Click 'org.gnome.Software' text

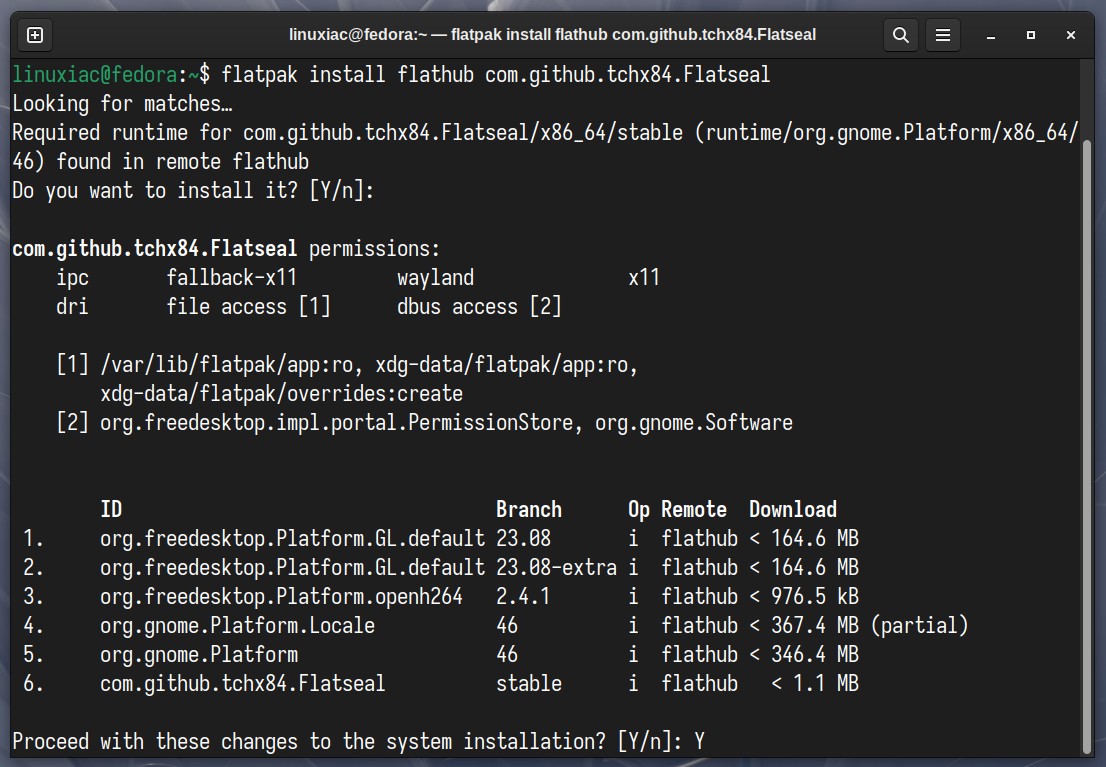[x=693, y=423]
